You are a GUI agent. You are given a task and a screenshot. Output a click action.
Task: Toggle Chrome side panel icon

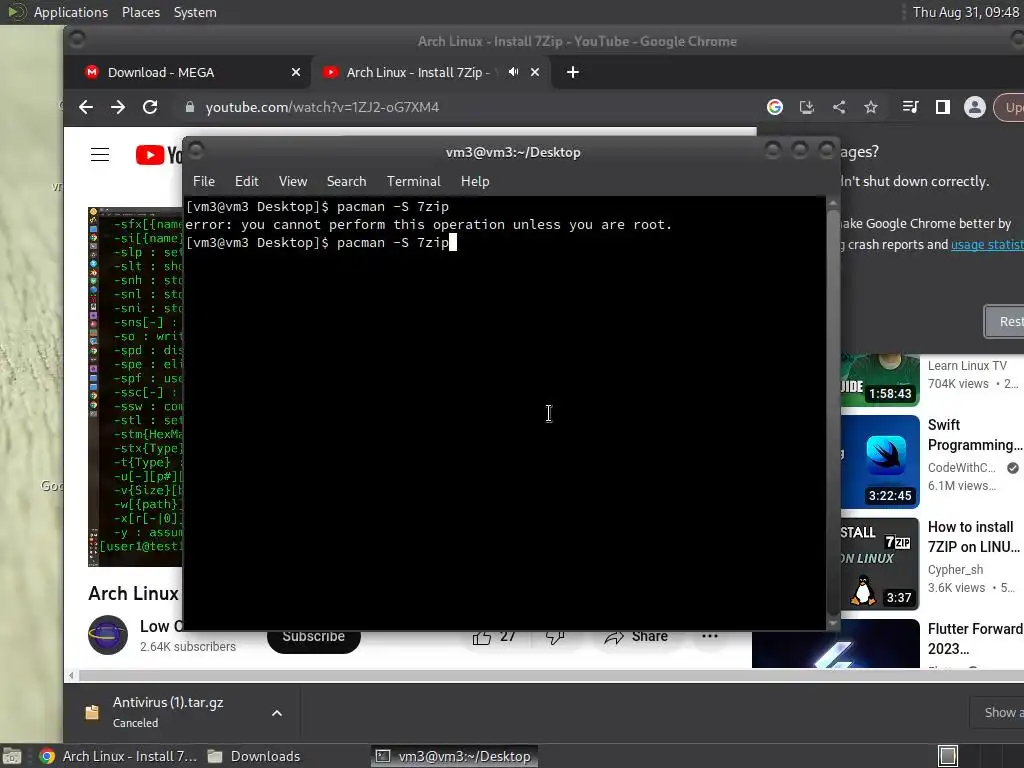click(x=942, y=107)
